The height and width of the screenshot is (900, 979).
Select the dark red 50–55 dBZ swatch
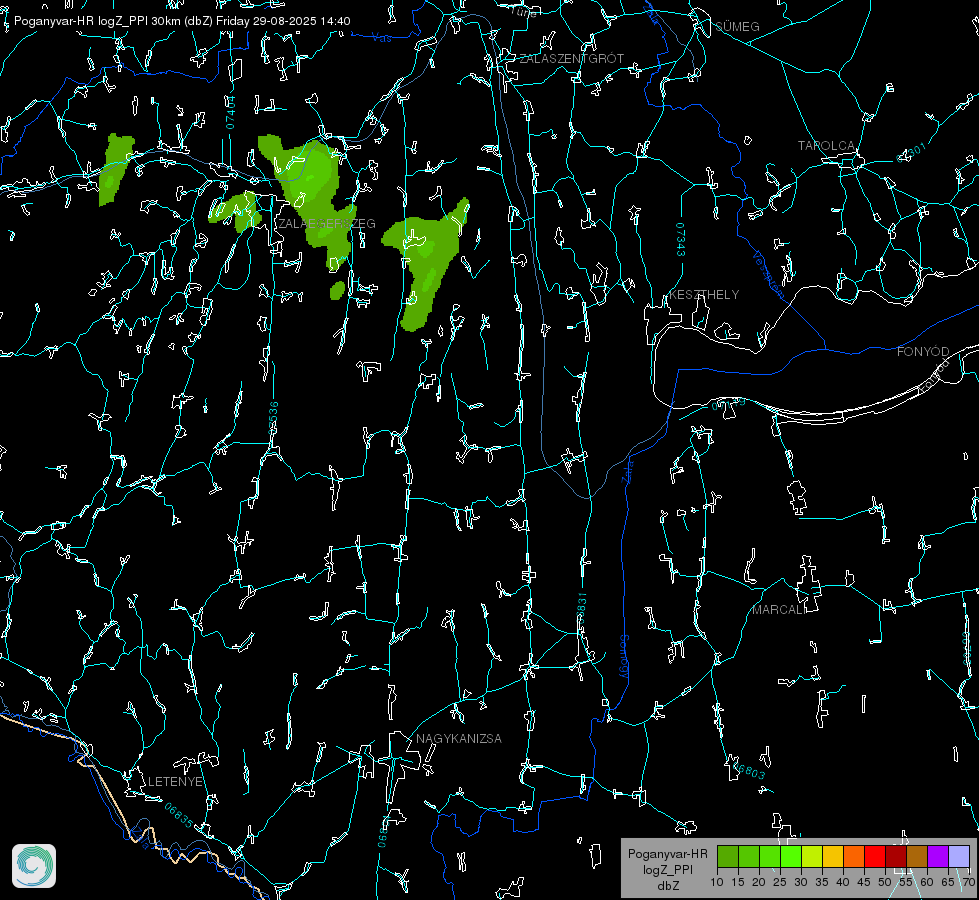coord(896,856)
